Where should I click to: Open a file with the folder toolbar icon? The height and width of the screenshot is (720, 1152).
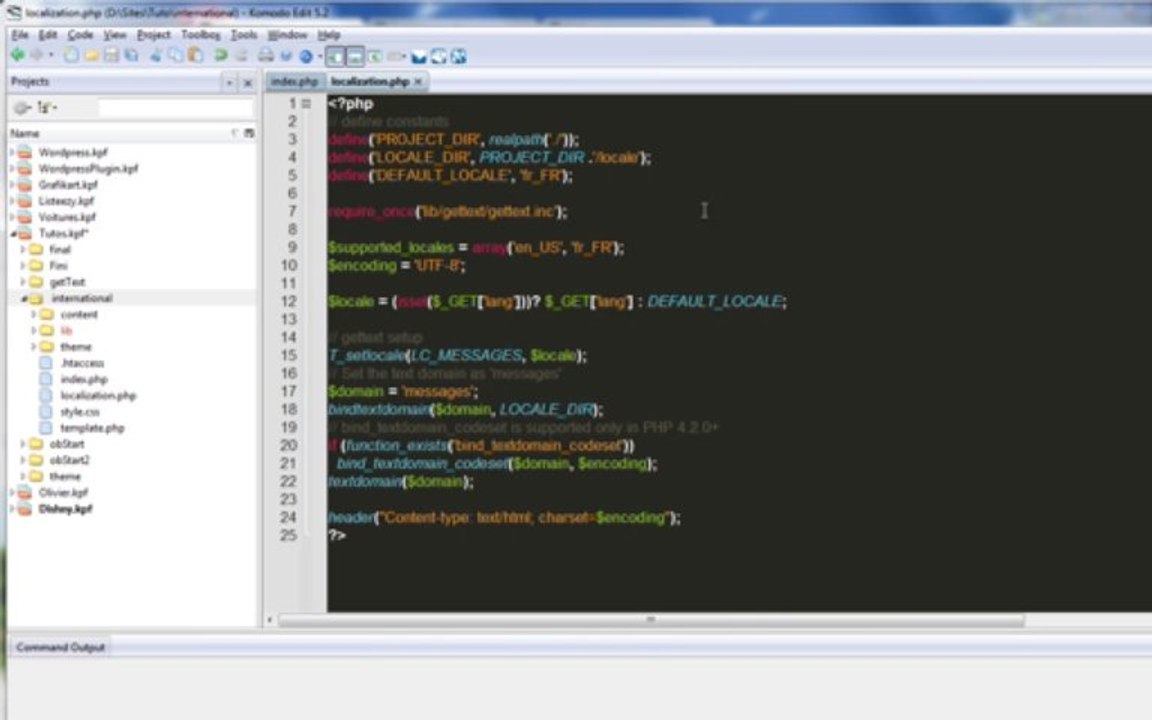pos(92,55)
